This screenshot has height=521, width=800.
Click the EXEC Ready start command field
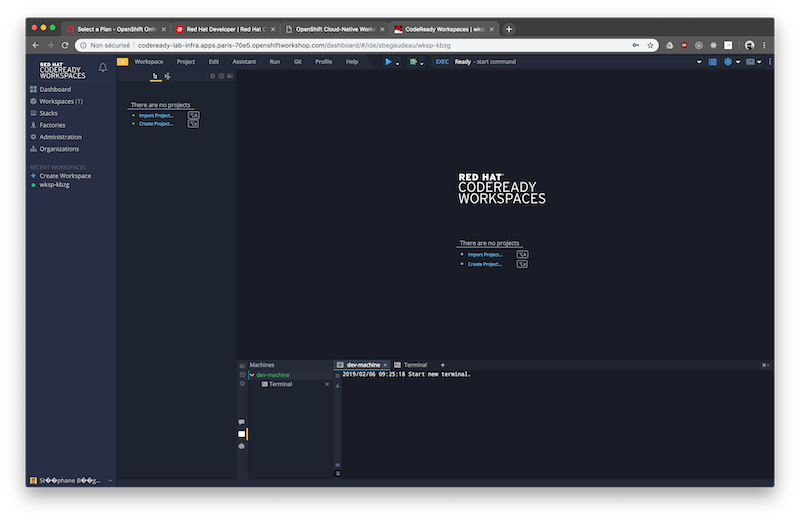coord(566,62)
